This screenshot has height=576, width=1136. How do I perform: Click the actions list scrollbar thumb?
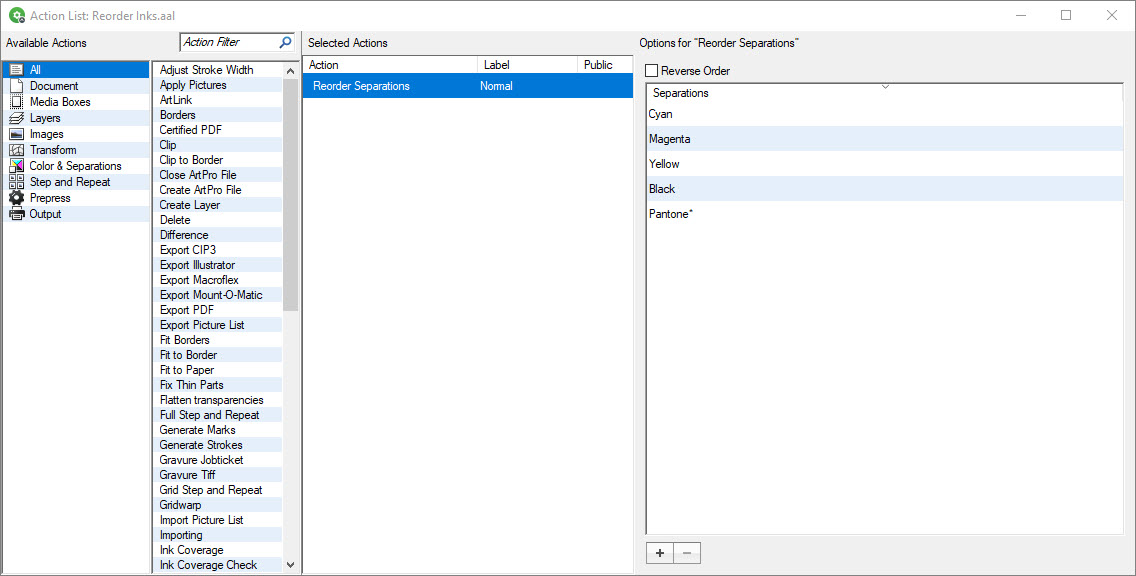click(x=291, y=194)
